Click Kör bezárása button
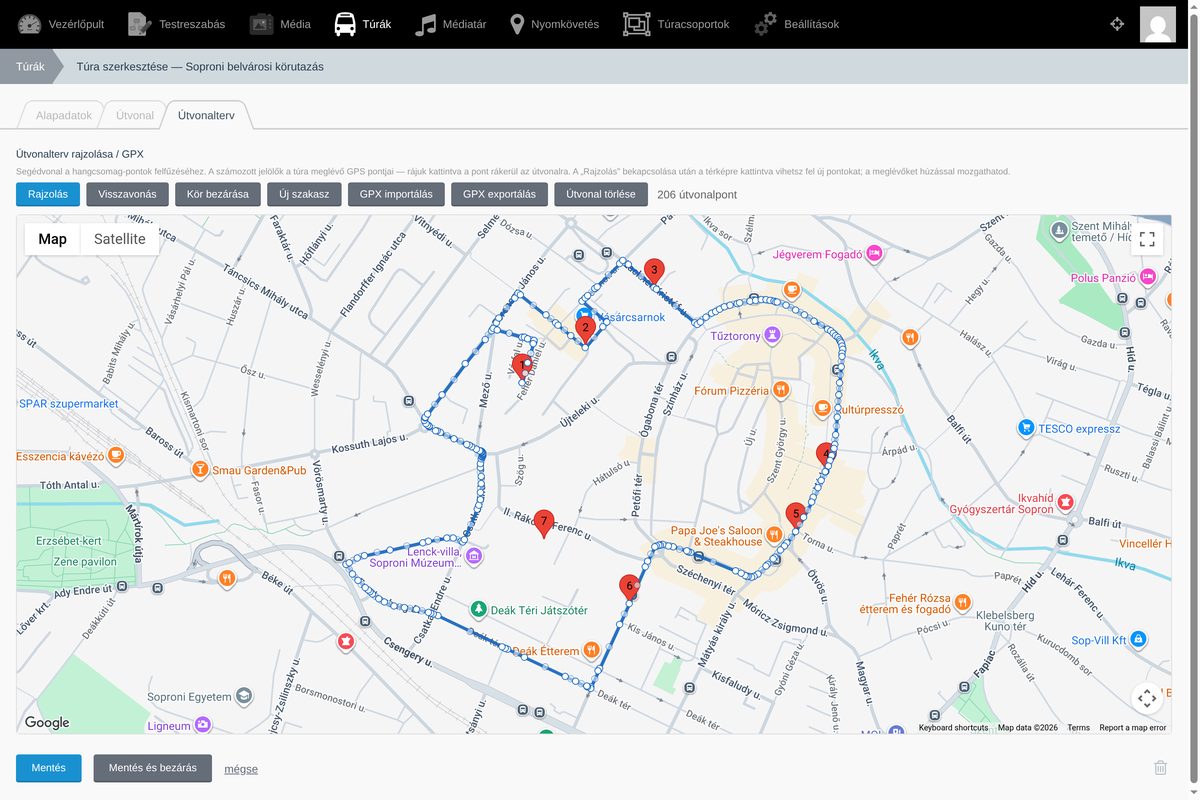Screen dimensions: 1200x800 click(218, 194)
